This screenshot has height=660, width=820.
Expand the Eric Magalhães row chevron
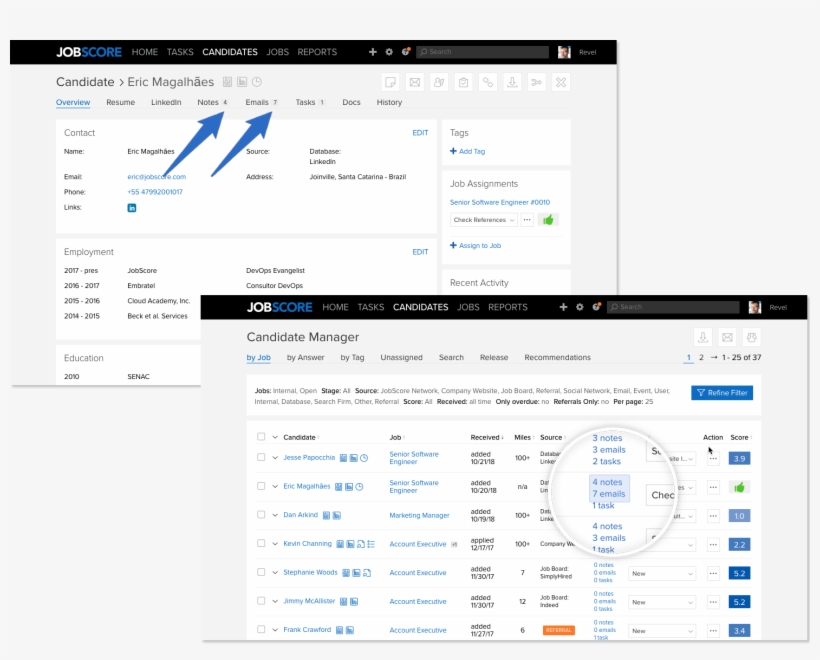click(x=275, y=486)
